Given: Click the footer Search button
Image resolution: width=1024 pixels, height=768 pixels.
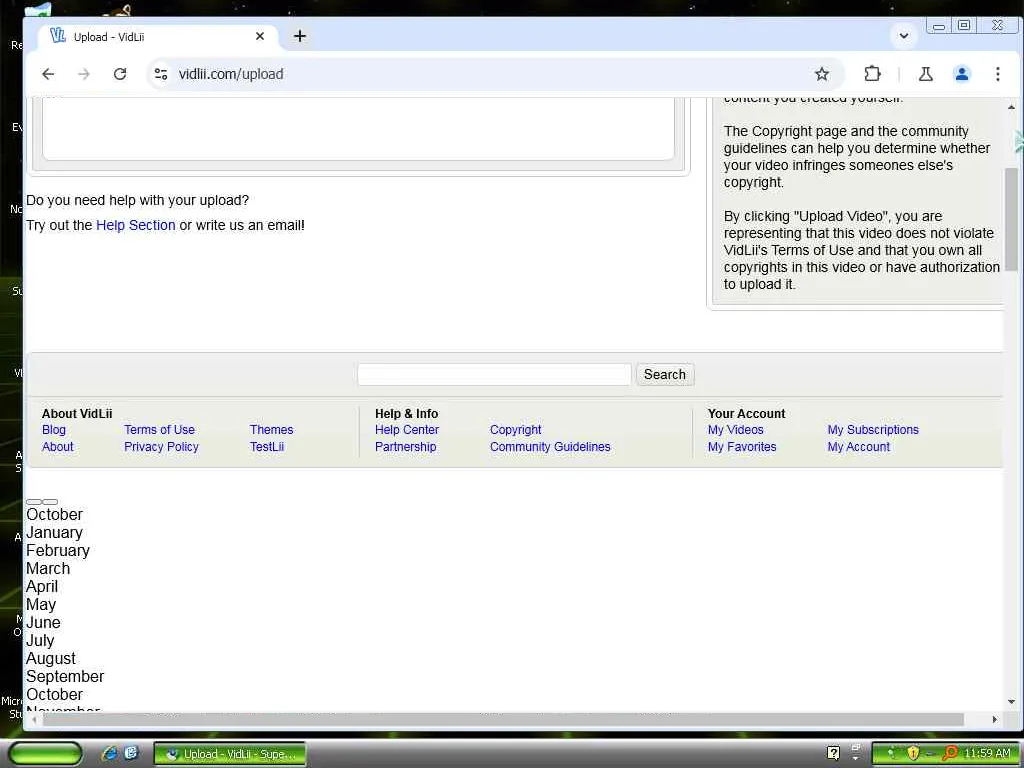Looking at the screenshot, I should pos(665,374).
